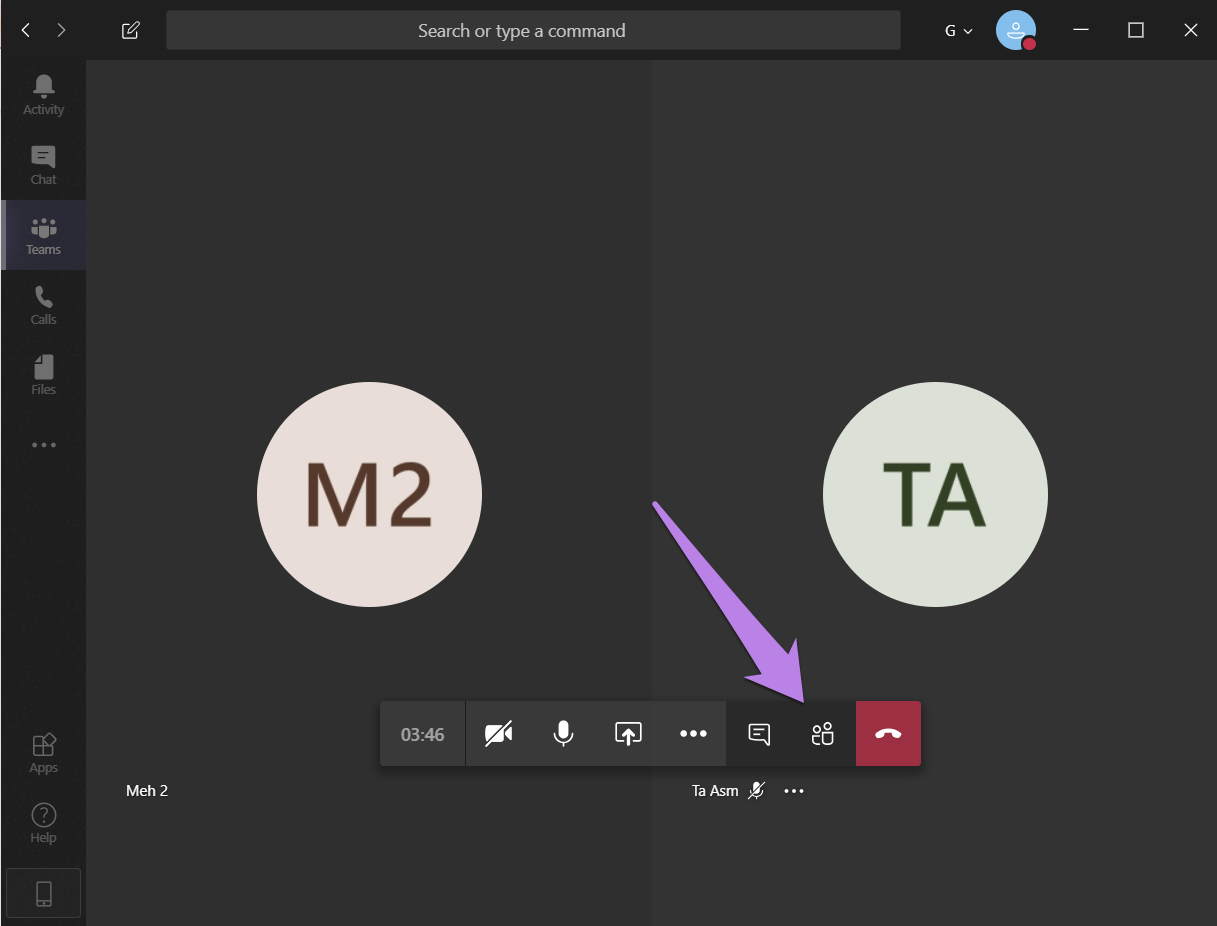Show participants panel in call toolbar

[x=822, y=734]
